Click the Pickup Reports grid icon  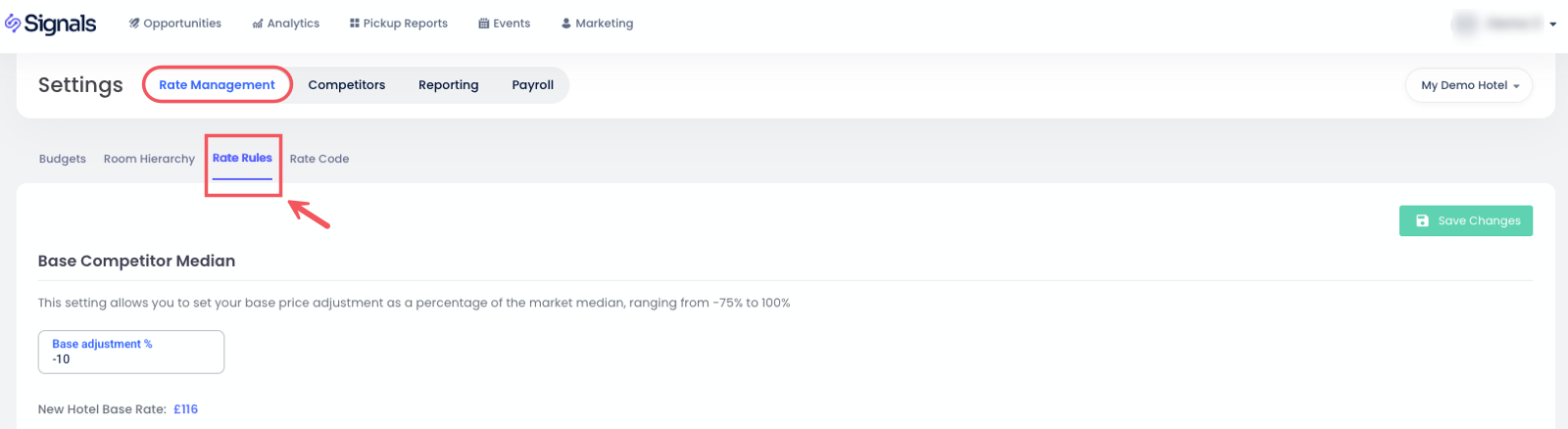355,24
